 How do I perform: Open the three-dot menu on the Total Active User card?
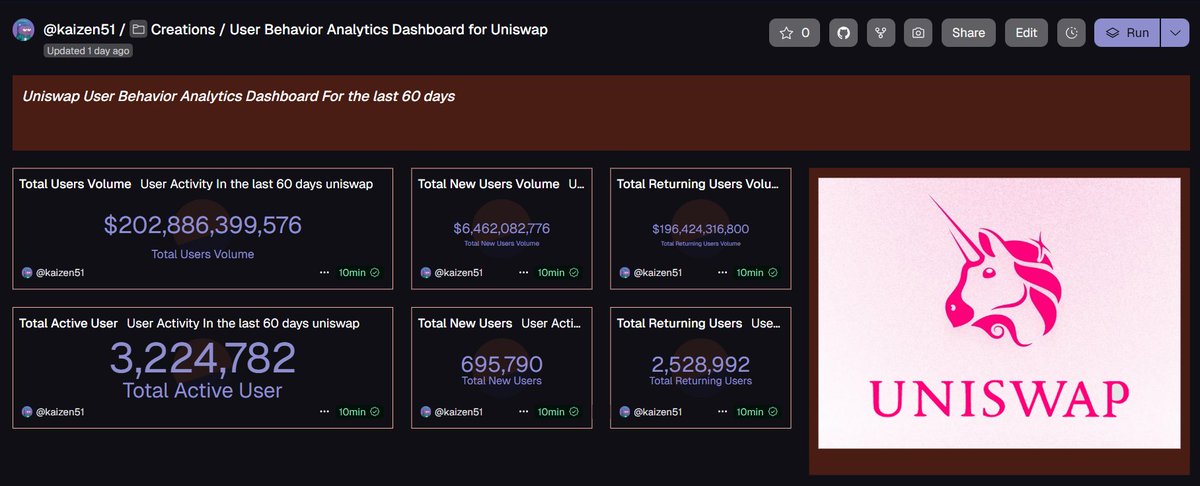pyautogui.click(x=325, y=411)
